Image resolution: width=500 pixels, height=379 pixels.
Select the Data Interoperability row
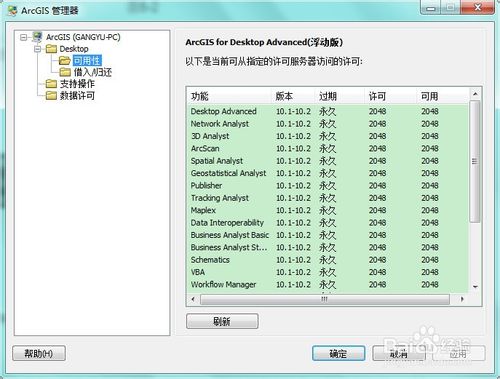click(328, 223)
